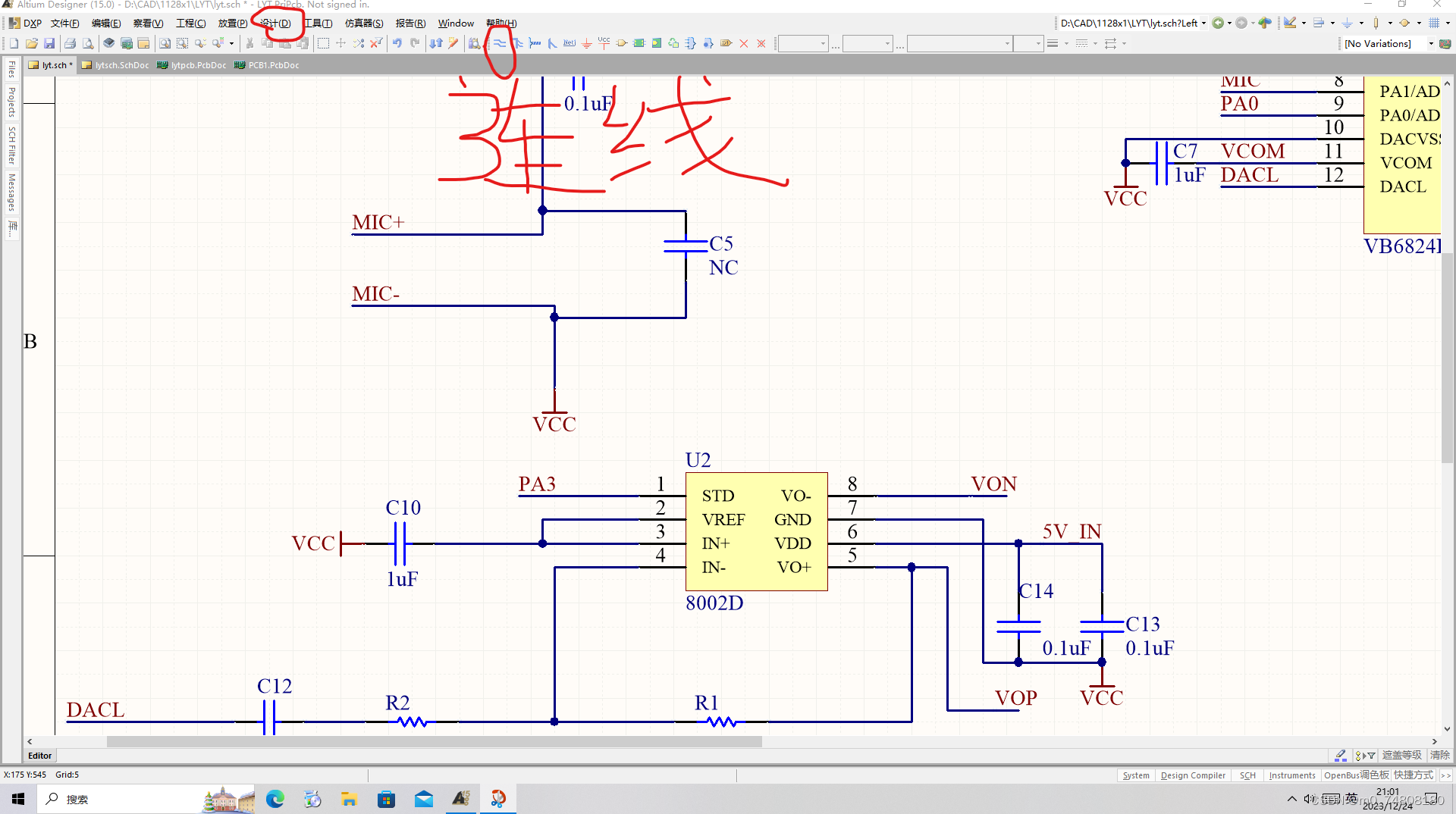Click the cross probe icon
1456x814 pixels.
[453, 43]
